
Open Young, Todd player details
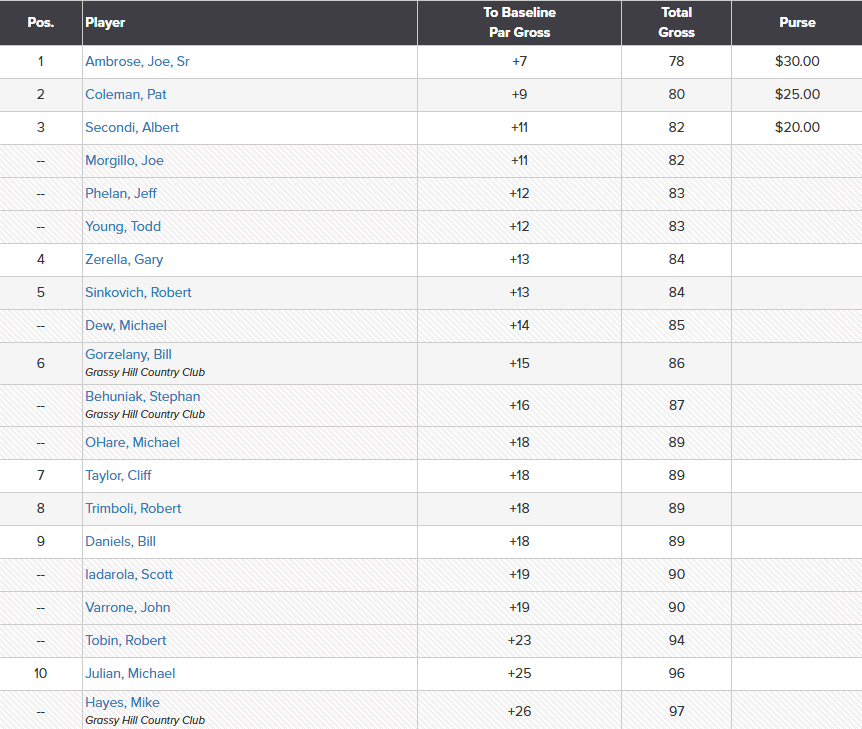coord(123,226)
